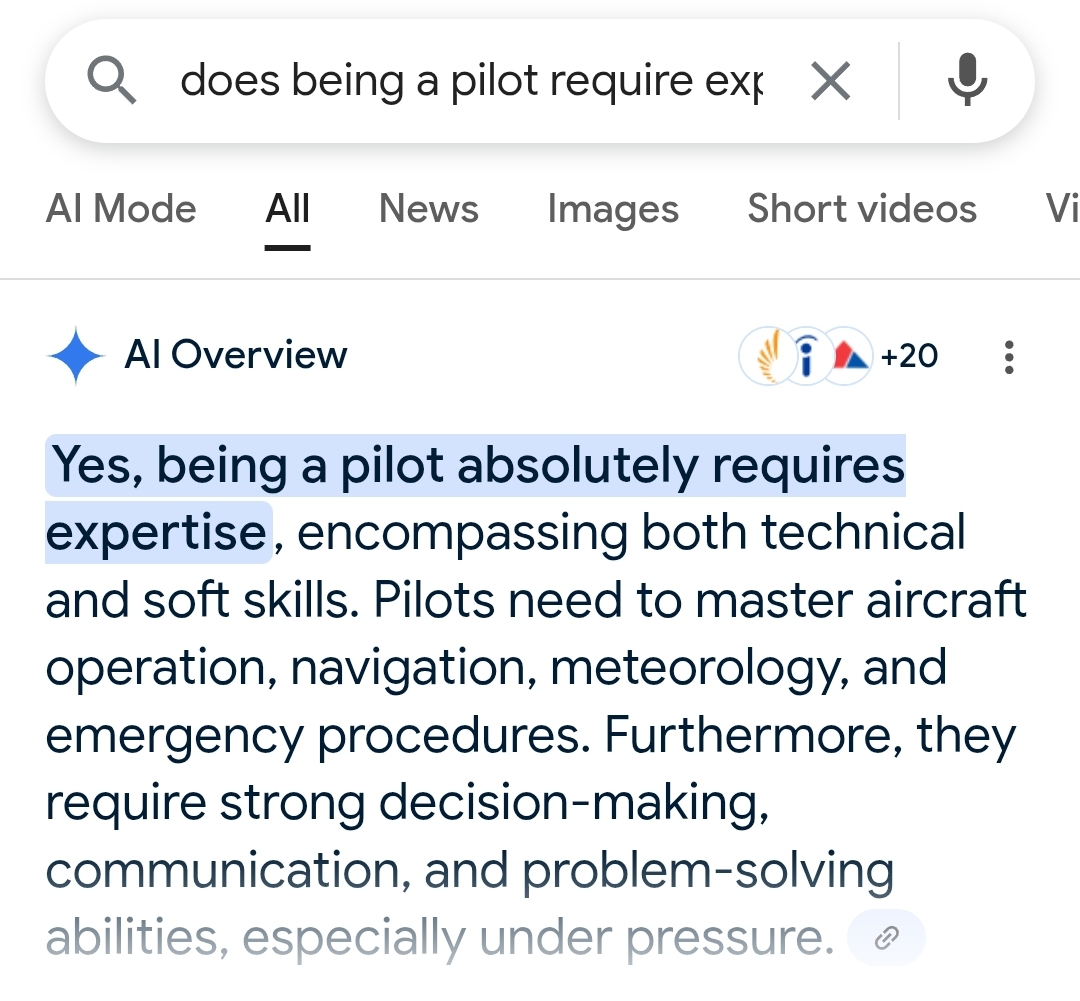Viewport: 1080px width, 1001px height.
Task: Go to the Images tab
Action: tap(613, 209)
